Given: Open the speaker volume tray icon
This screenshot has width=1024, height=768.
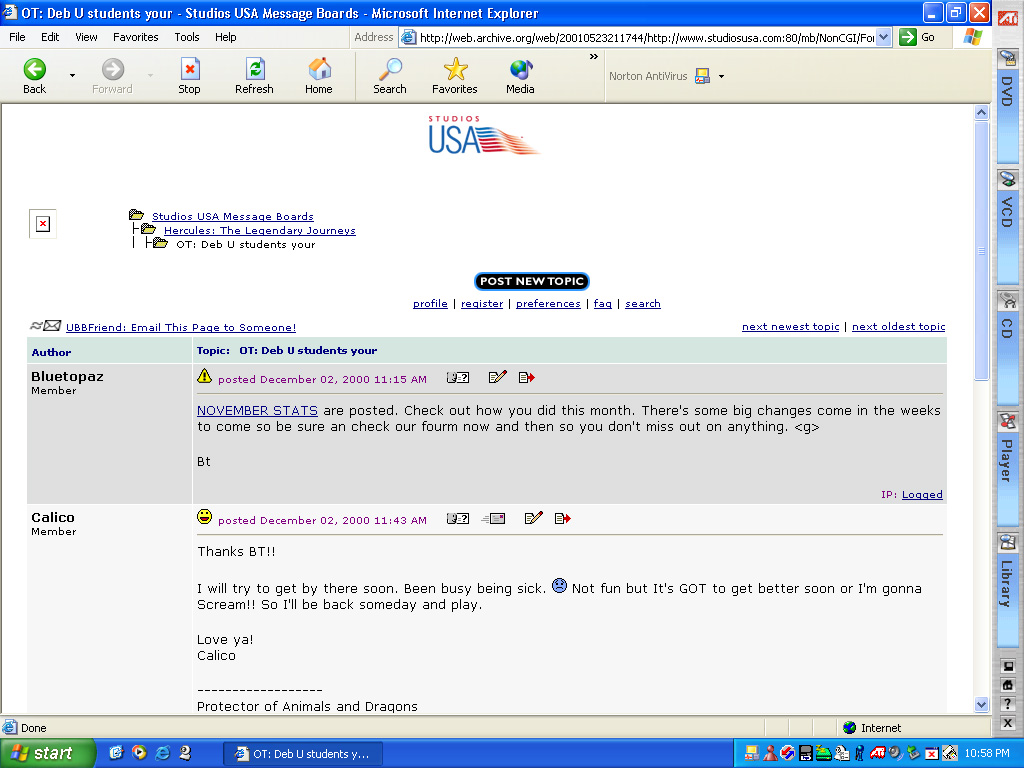Looking at the screenshot, I should 894,753.
